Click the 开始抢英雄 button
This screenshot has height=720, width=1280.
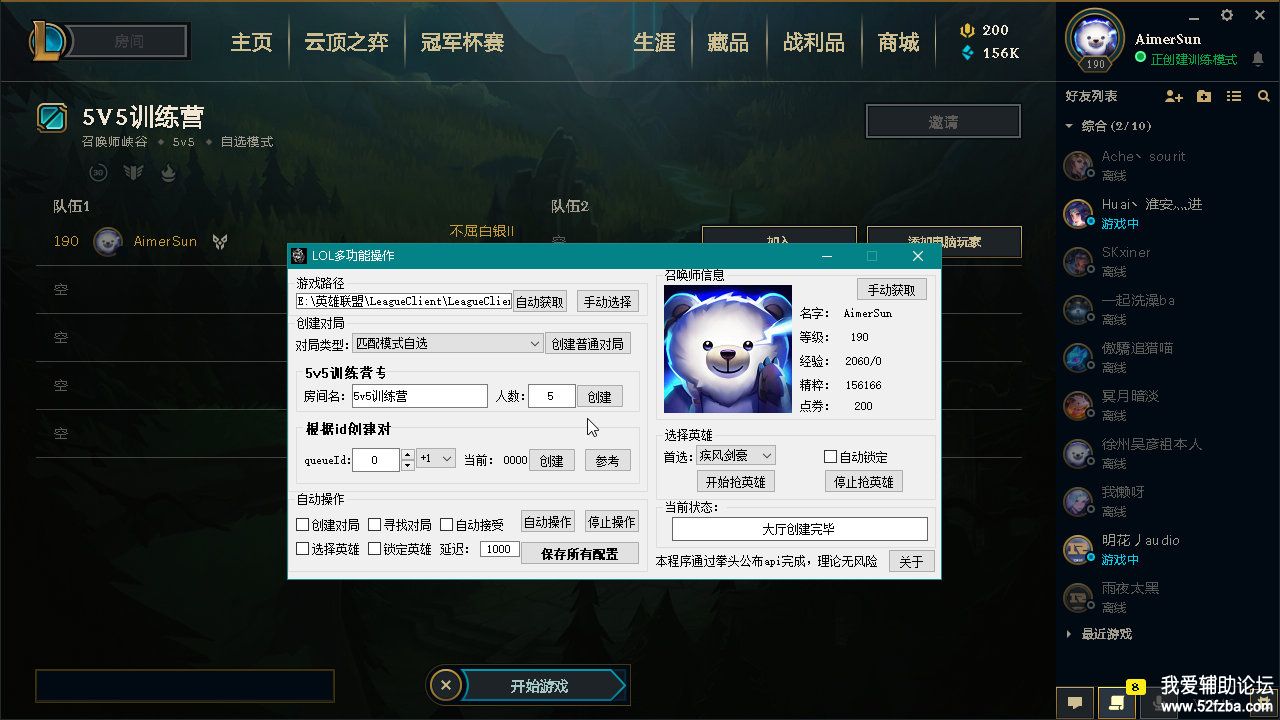[x=736, y=482]
